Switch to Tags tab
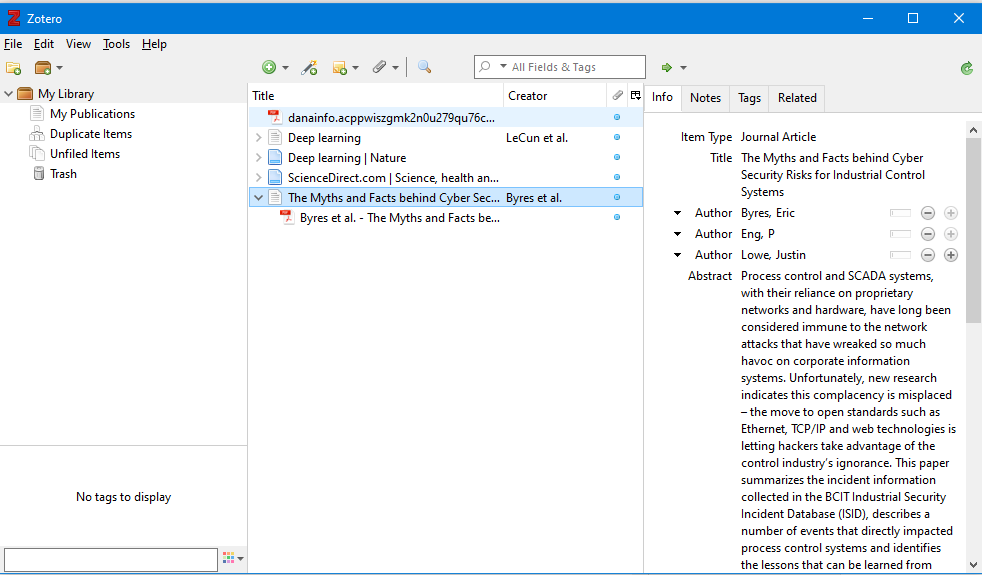 [x=749, y=98]
